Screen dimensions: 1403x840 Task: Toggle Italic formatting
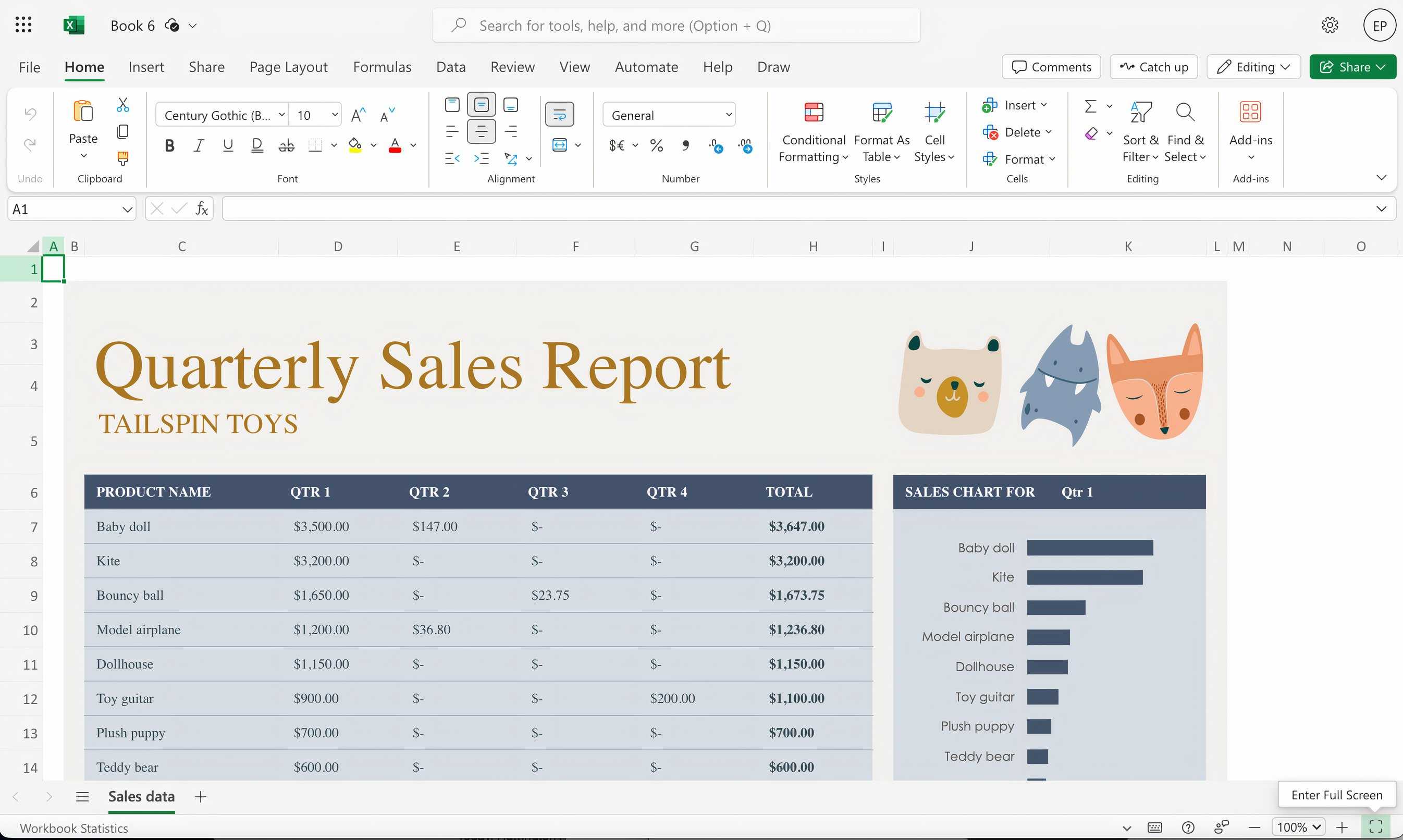pyautogui.click(x=199, y=146)
